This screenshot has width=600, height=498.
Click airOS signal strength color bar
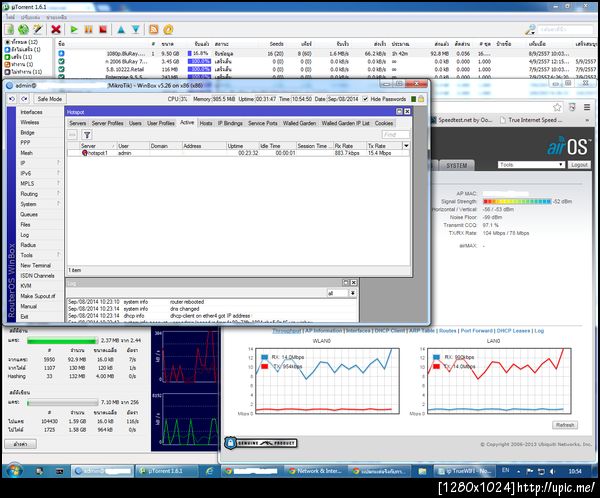(517, 201)
